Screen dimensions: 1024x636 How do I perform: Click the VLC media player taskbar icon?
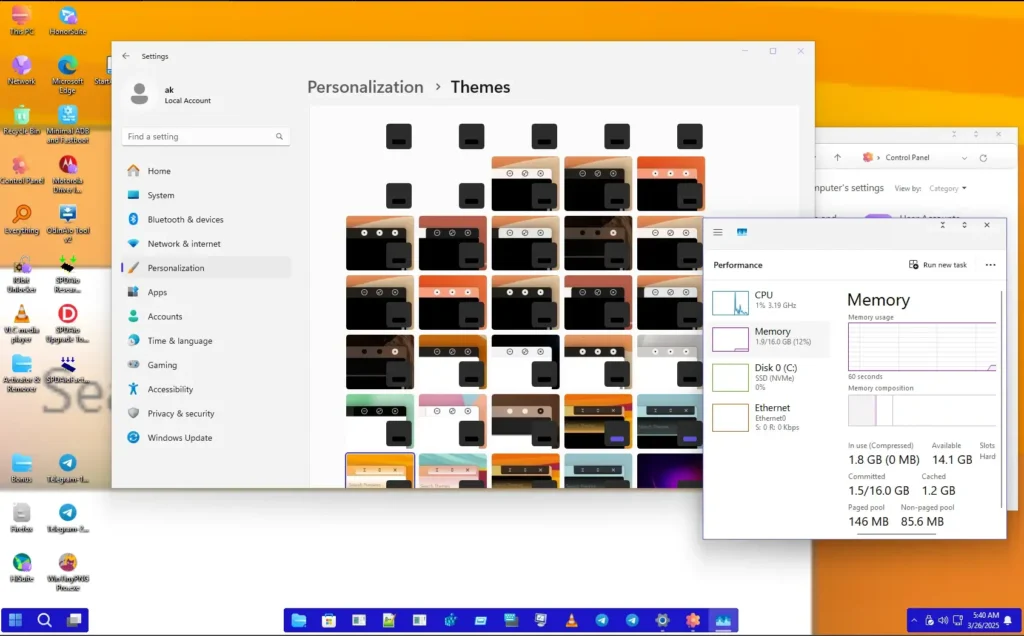571,621
